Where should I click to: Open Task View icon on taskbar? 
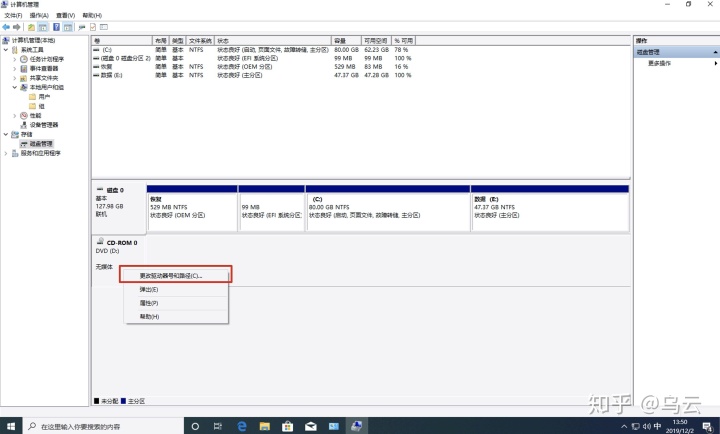218,426
